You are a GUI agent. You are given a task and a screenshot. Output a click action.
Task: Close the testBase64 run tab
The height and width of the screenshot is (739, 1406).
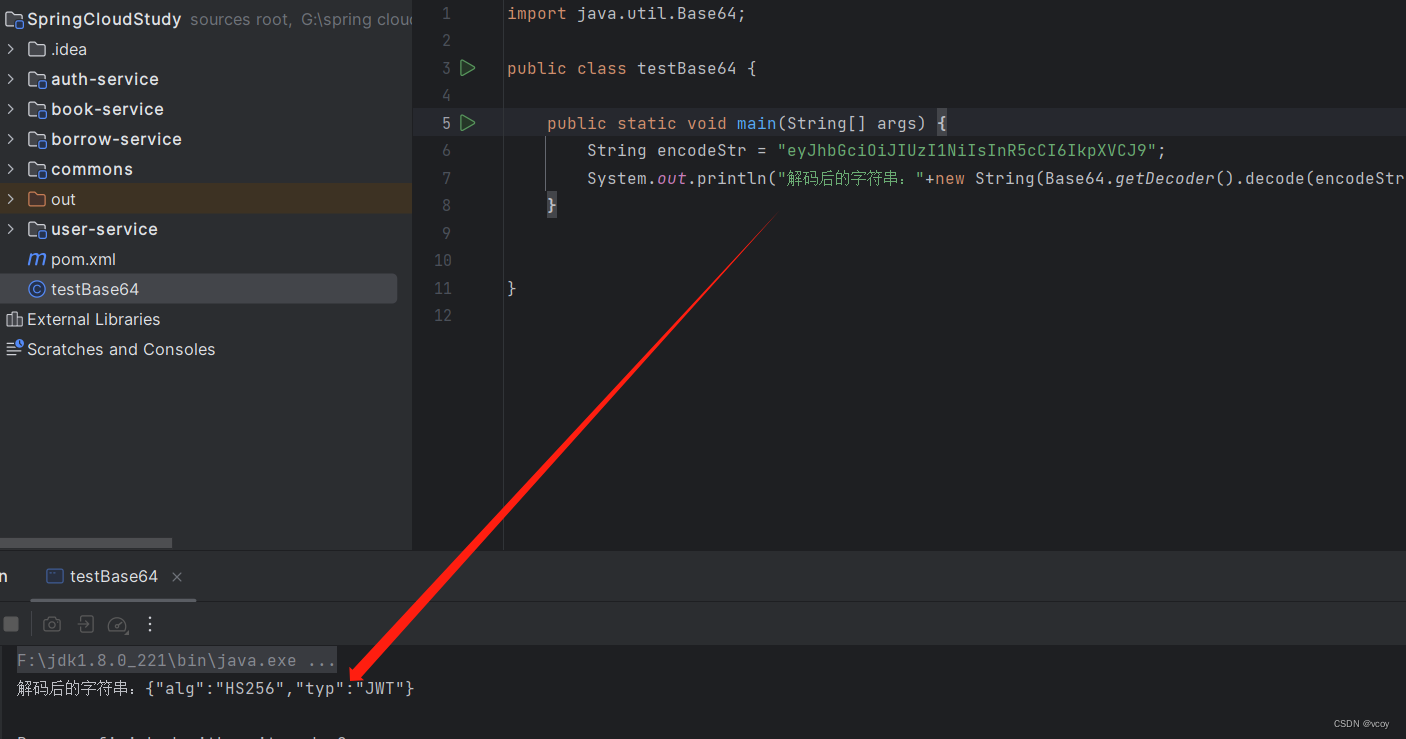177,577
